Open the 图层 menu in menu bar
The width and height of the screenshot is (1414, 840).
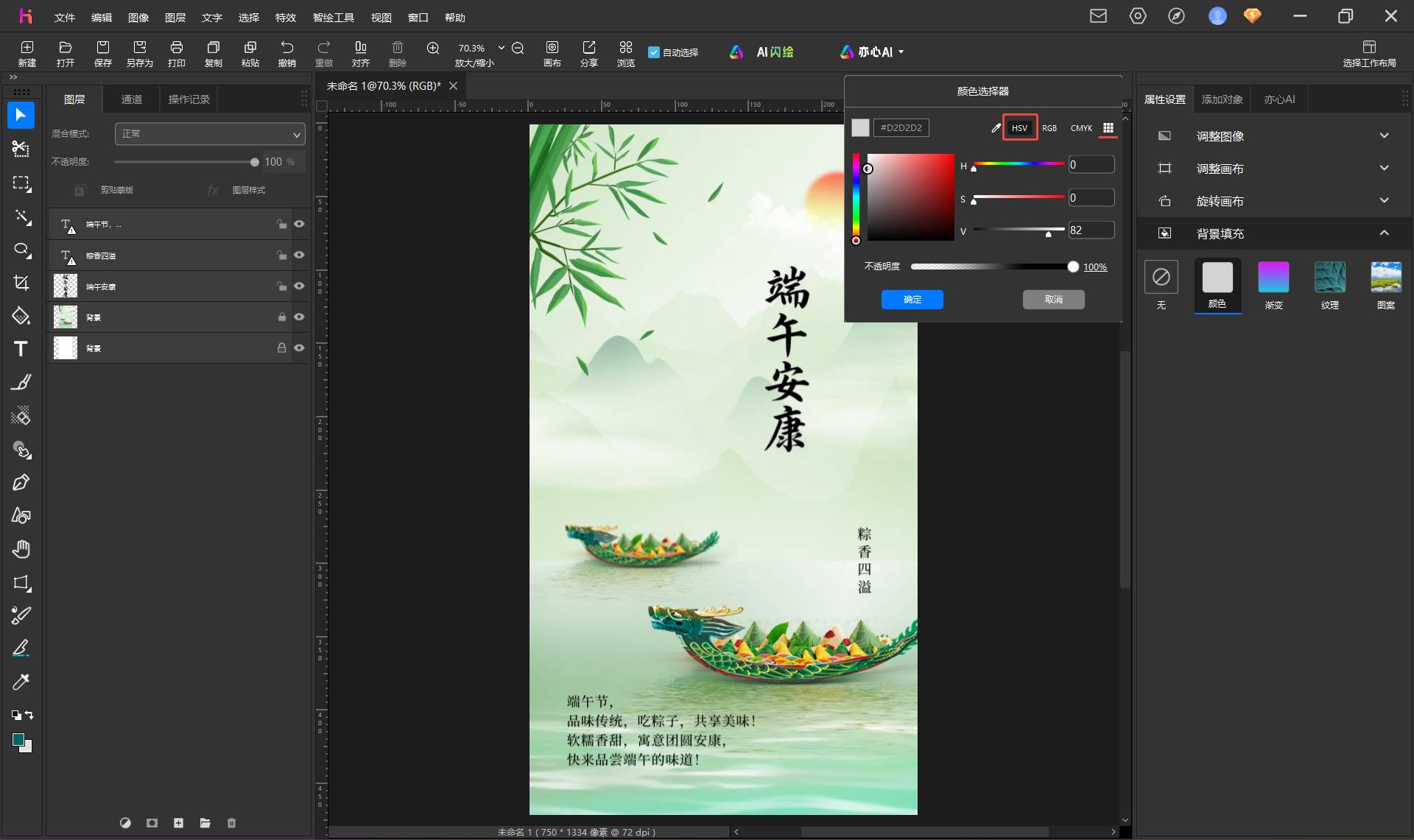175,17
